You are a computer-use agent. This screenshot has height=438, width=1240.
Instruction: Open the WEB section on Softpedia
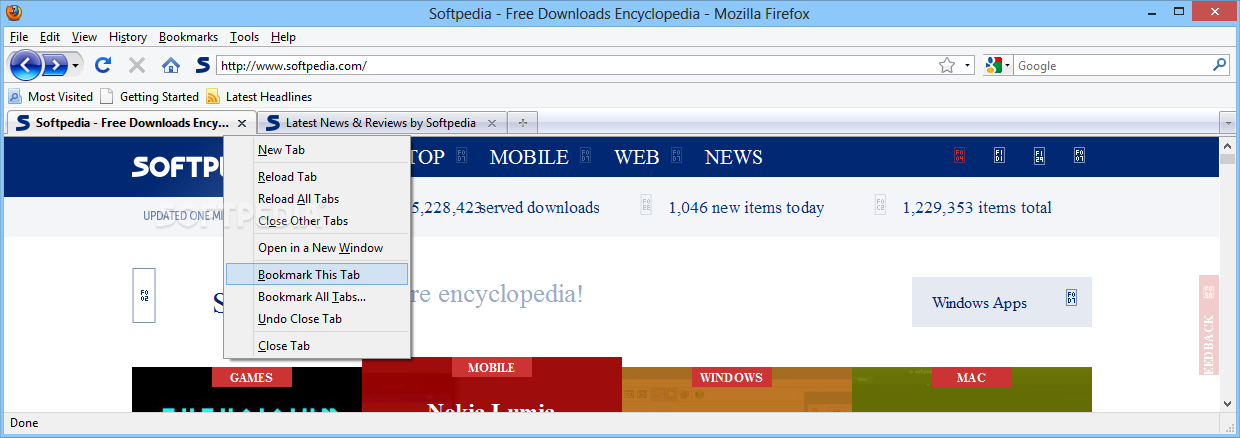(x=637, y=157)
